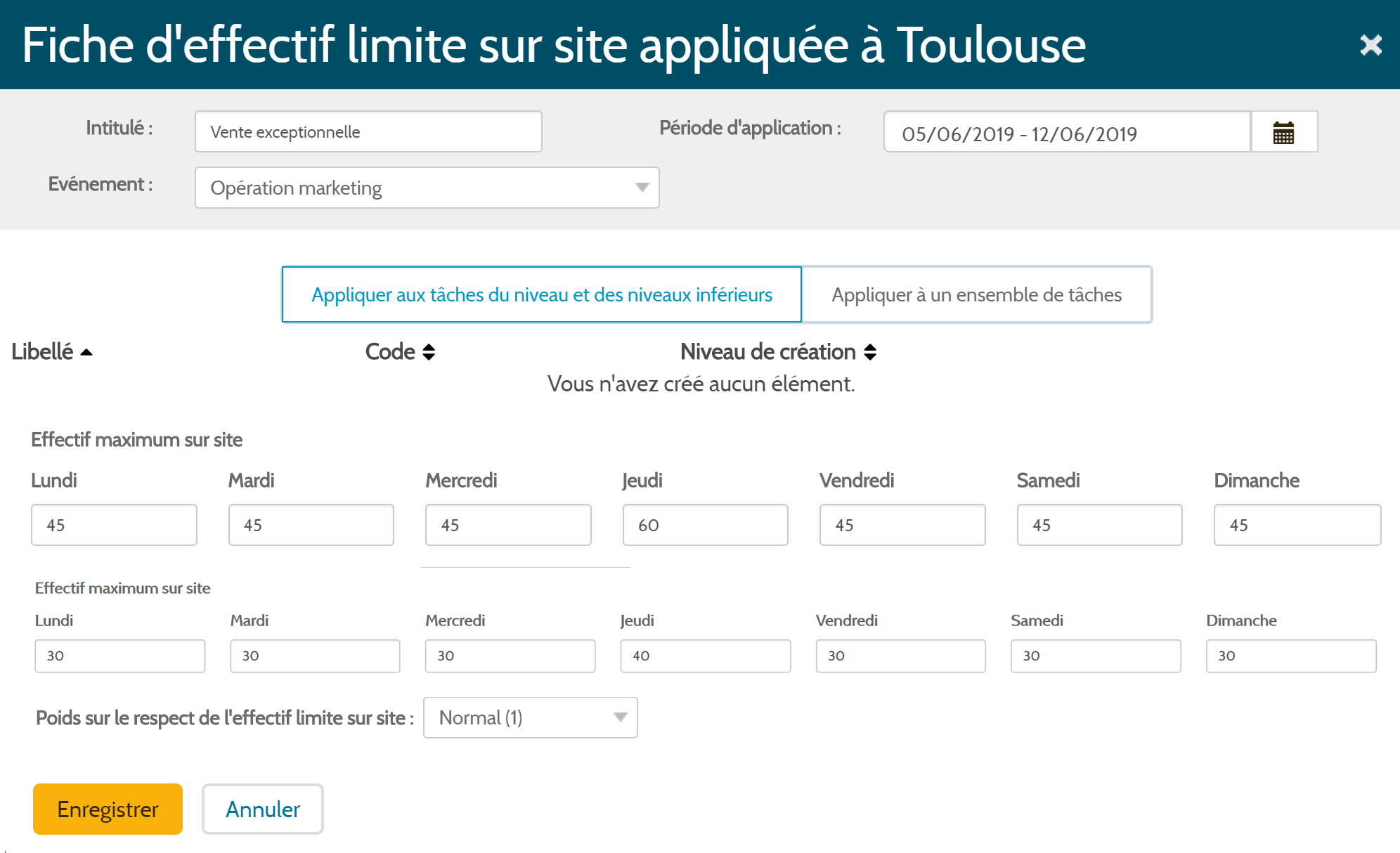Edit the second Dimanche field showing 30
1400x853 pixels.
click(x=1292, y=656)
